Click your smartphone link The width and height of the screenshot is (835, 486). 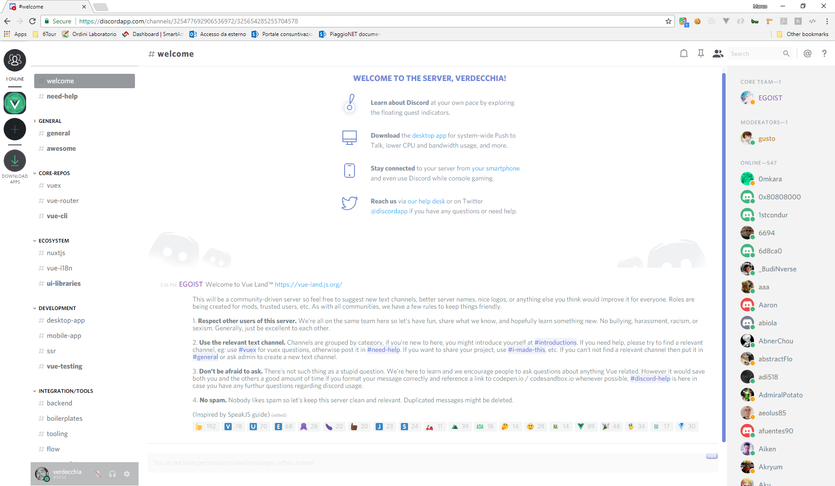[x=495, y=168]
